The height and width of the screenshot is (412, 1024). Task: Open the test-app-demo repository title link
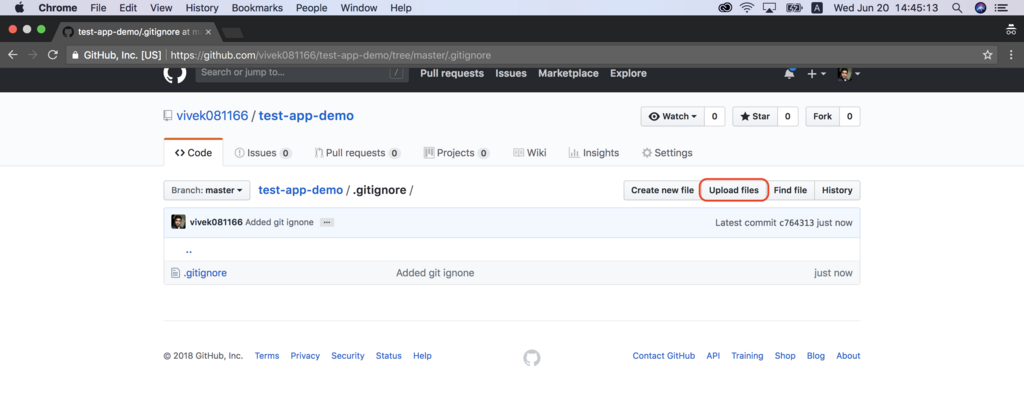coord(306,116)
